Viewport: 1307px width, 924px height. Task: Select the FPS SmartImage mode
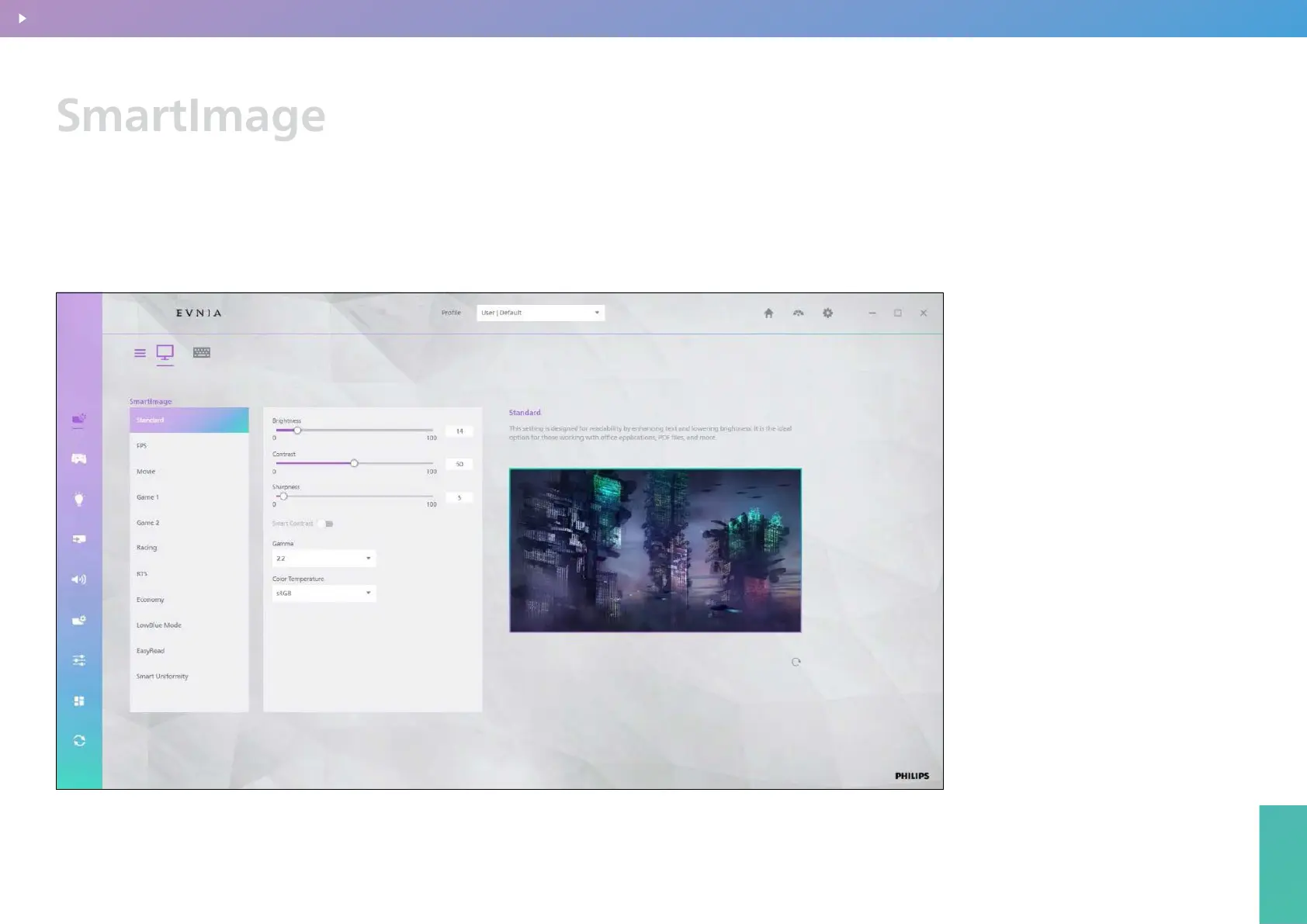click(x=142, y=446)
